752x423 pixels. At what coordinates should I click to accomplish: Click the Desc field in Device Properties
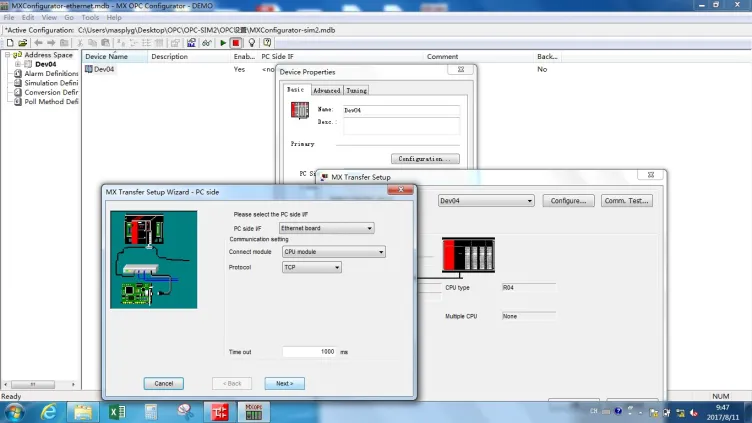click(401, 126)
